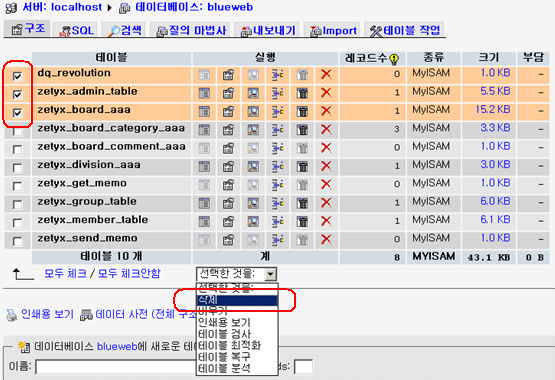The image size is (555, 380).
Task: Click the structure icon for dq_revolution
Action: (x=228, y=75)
